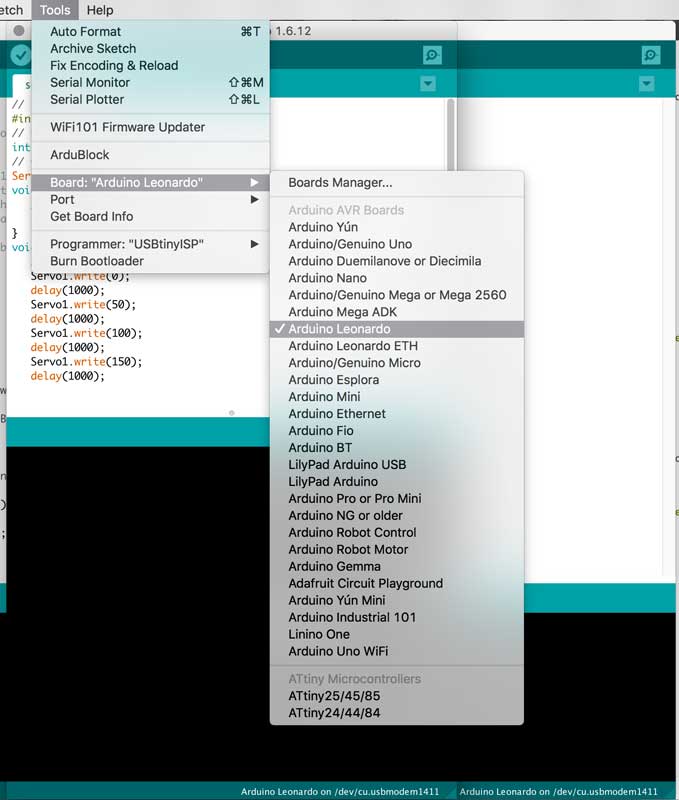
Task: Select Arduino Esplora
Action: [397, 380]
